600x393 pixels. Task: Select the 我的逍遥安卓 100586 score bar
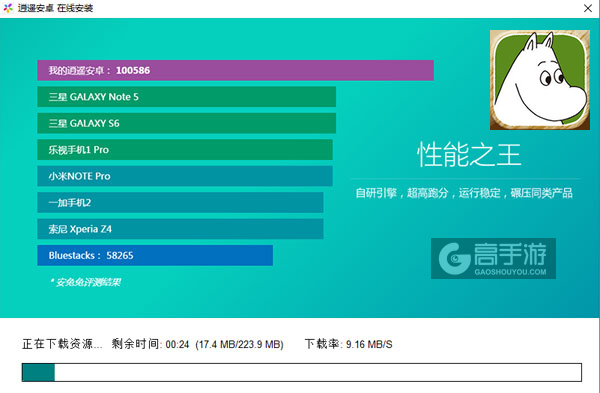tap(235, 70)
